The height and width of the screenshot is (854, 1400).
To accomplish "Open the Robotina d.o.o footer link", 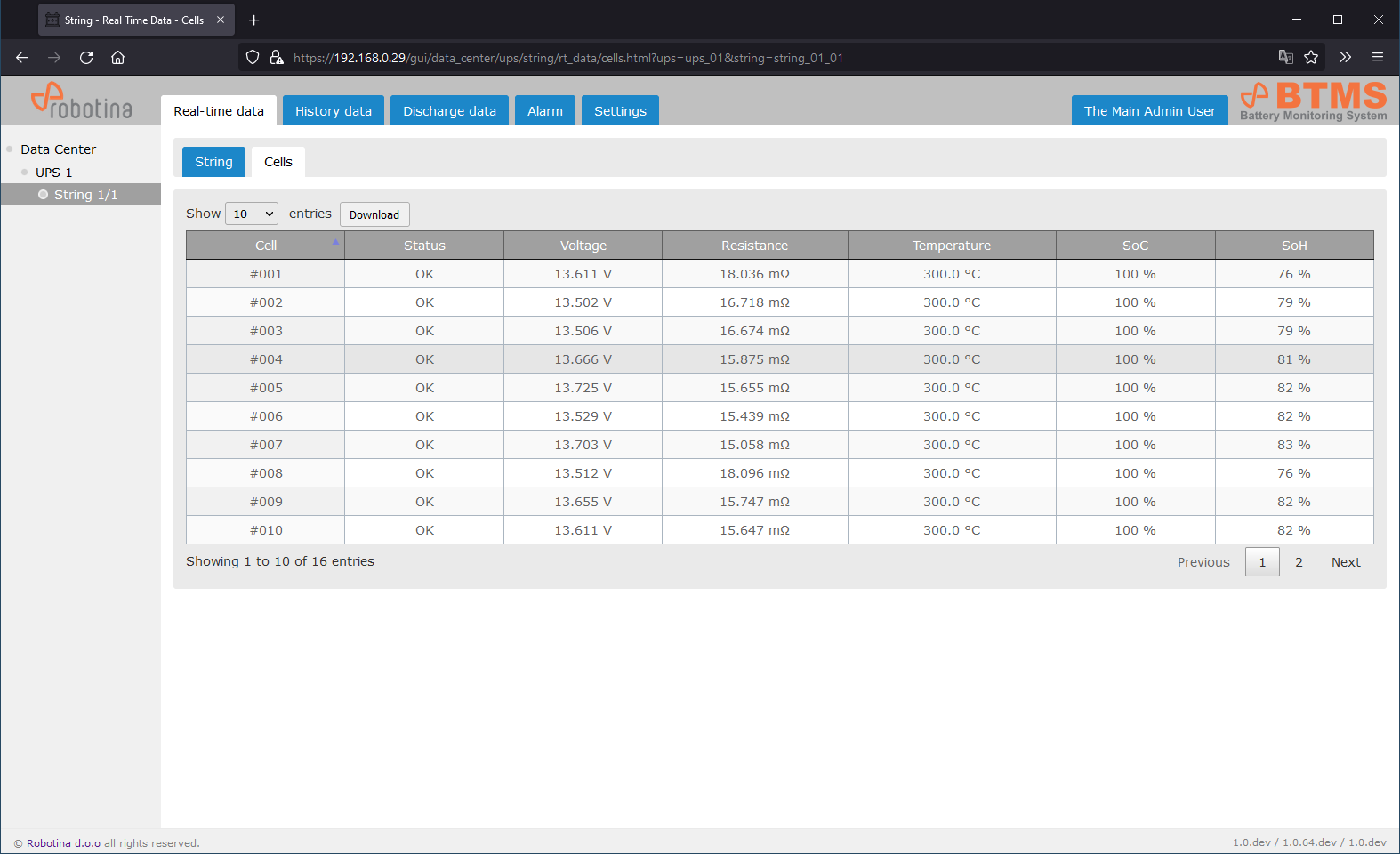I will click(63, 843).
